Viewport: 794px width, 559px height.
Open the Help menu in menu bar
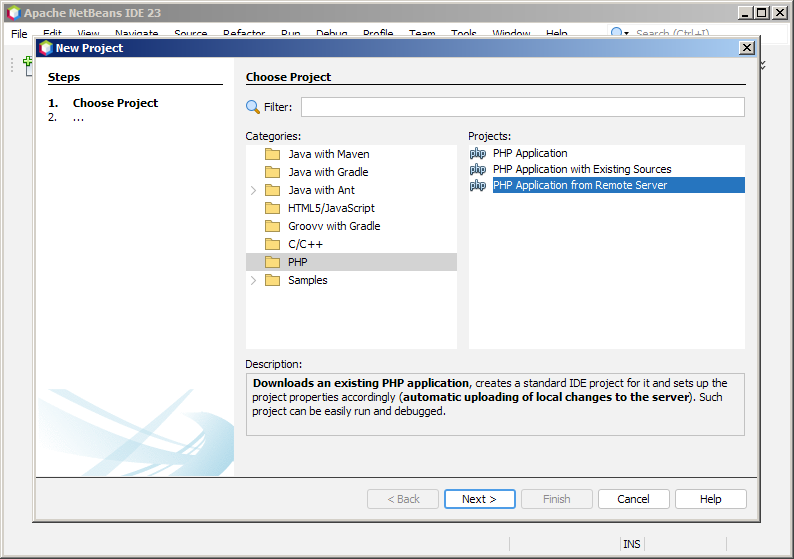557,34
